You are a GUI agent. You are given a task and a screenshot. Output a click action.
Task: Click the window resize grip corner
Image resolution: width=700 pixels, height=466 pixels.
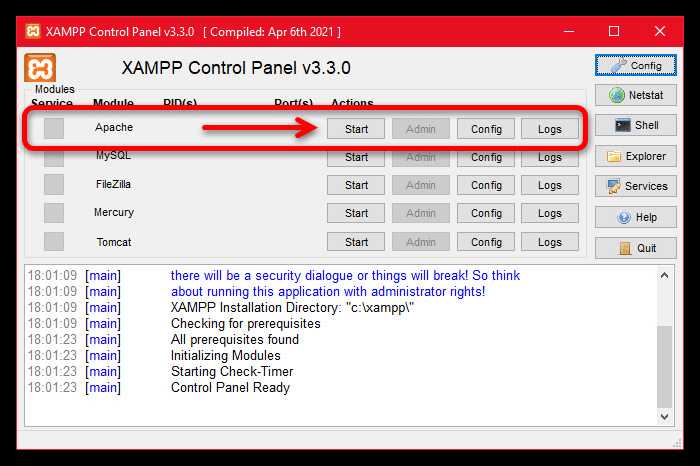[677, 443]
